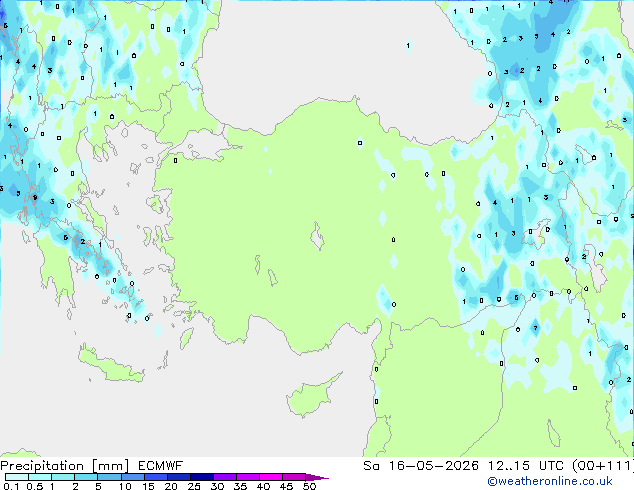Click the 'ECMWF' model label
The width and height of the screenshot is (634, 490).
pyautogui.click(x=161, y=466)
